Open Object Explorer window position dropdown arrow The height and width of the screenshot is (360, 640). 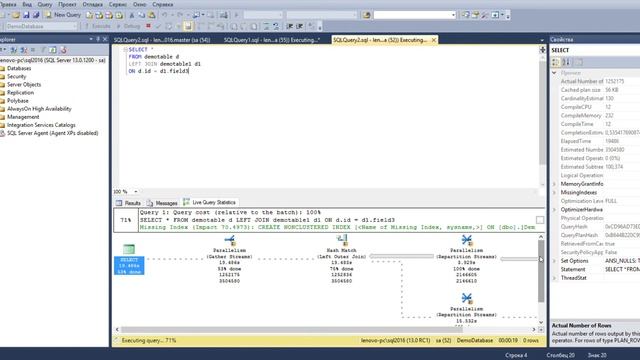pos(91,39)
